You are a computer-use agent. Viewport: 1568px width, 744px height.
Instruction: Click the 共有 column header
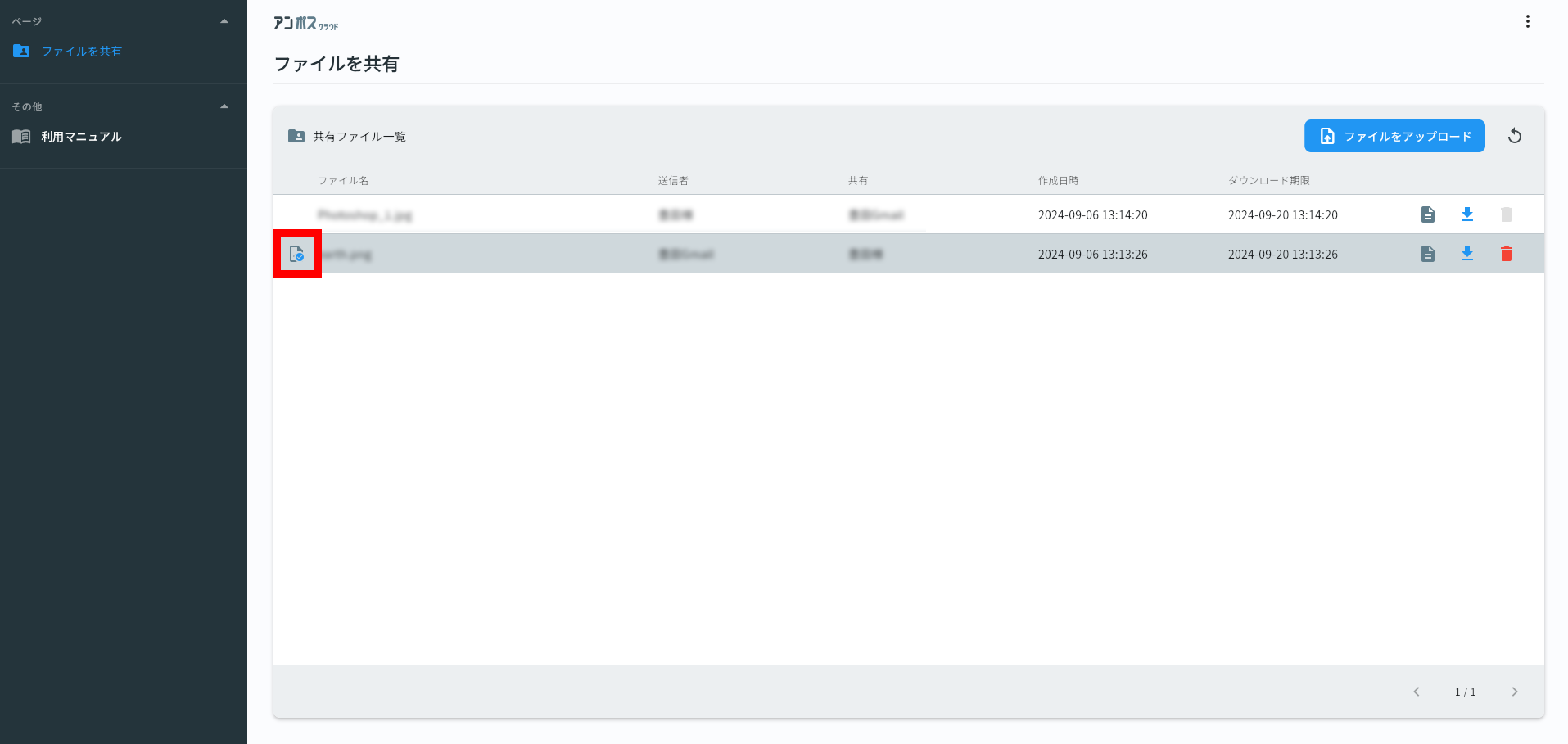point(858,181)
